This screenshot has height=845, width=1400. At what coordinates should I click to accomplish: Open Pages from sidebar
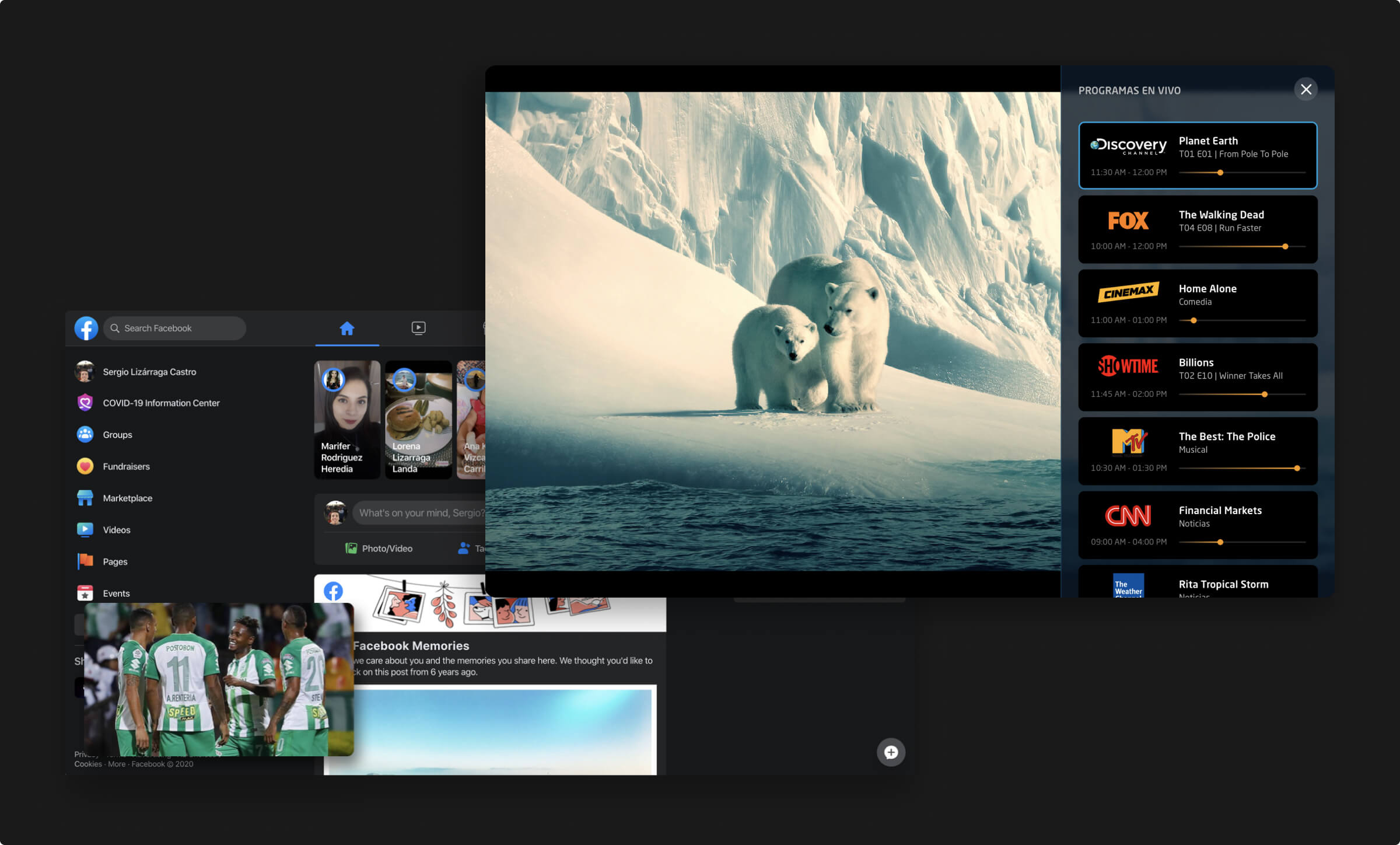pos(115,561)
